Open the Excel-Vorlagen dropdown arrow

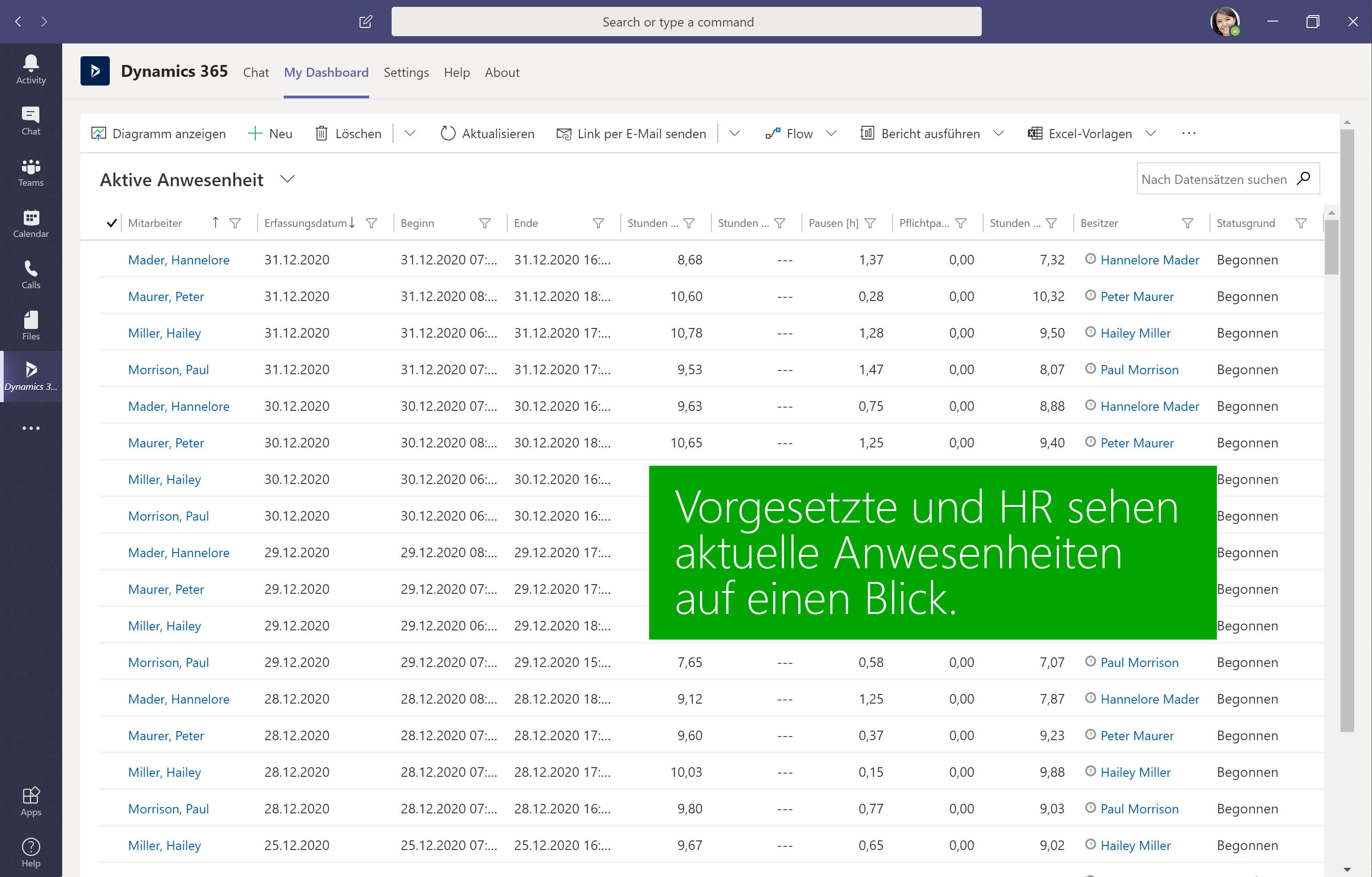[1151, 133]
